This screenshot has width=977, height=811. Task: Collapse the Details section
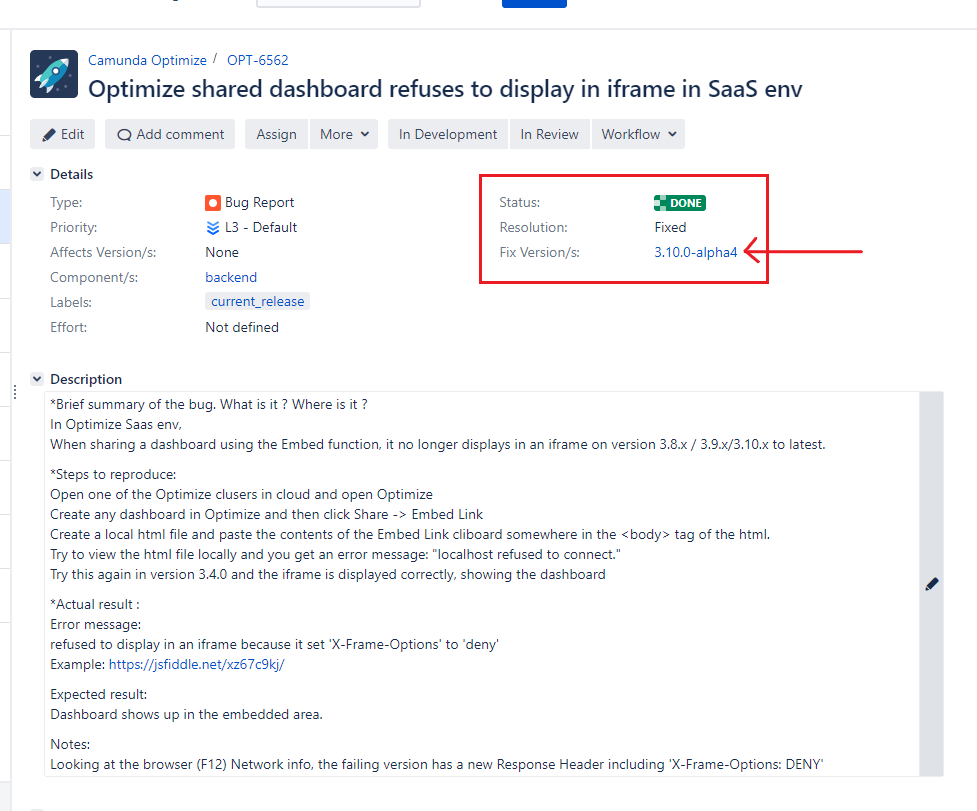[37, 174]
